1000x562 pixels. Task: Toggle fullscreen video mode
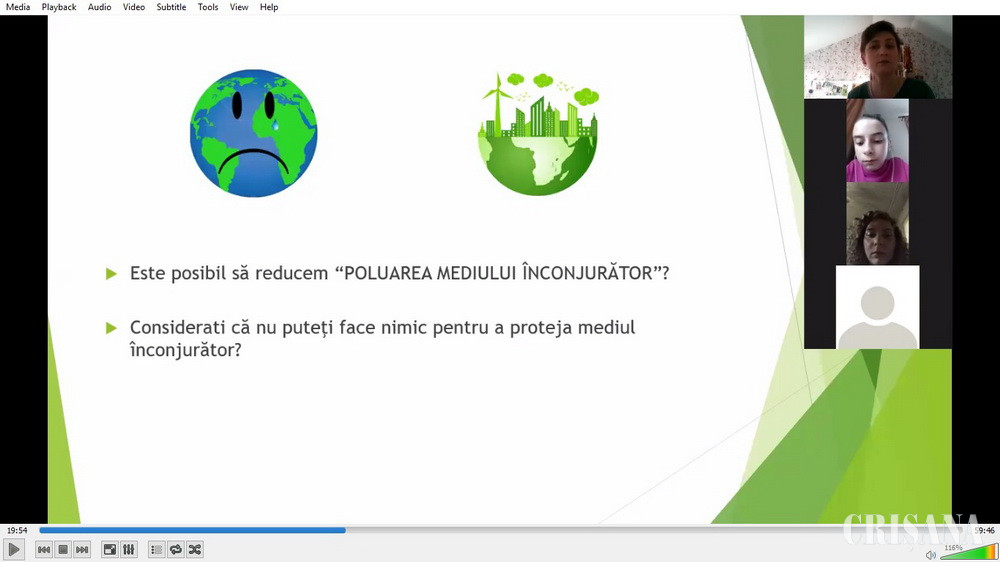click(110, 549)
